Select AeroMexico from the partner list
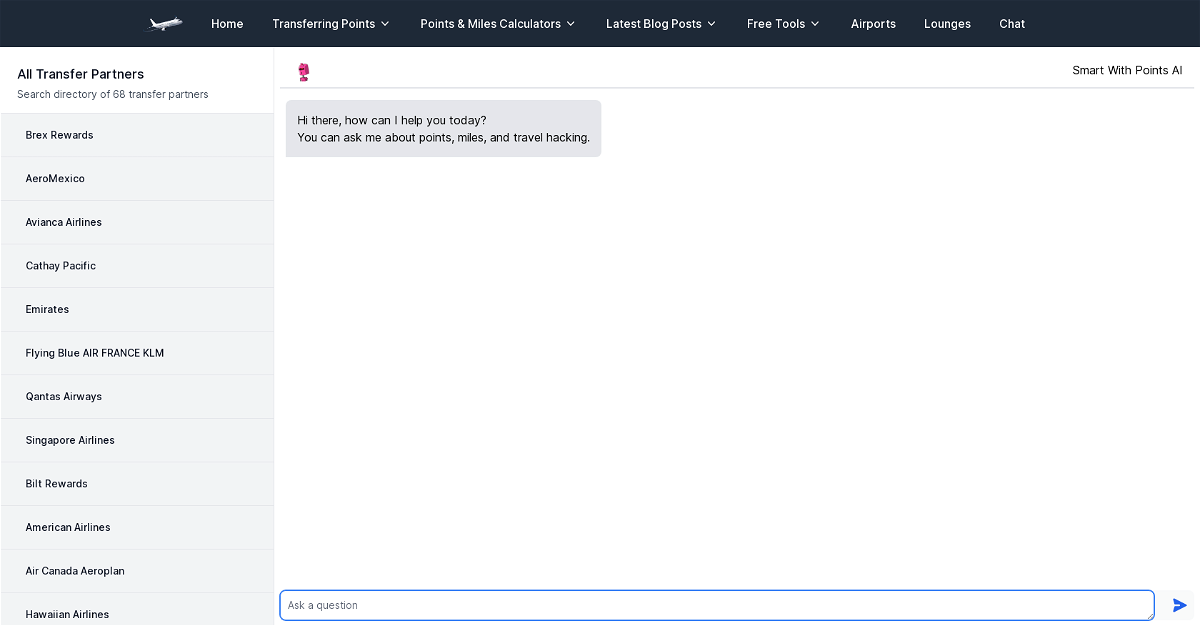This screenshot has width=1200, height=626. [137, 179]
